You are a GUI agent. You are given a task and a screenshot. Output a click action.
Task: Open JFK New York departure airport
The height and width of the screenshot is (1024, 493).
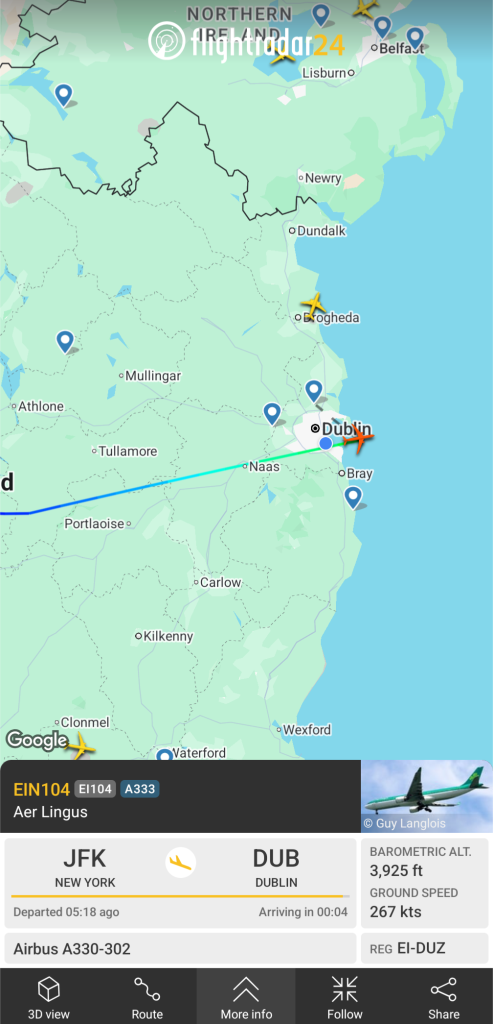pos(85,868)
